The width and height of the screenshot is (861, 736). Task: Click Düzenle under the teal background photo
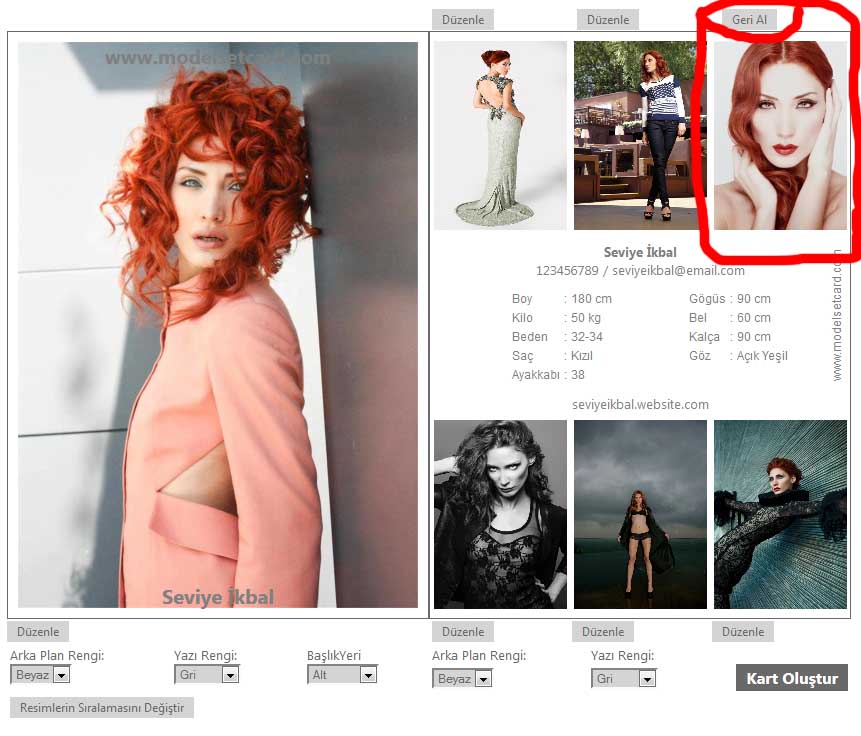742,632
